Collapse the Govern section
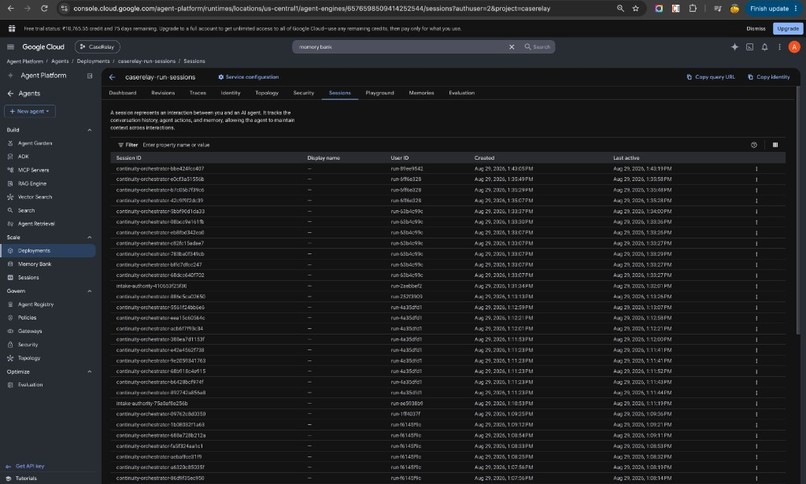Image resolution: width=806 pixels, height=484 pixels. 89,291
